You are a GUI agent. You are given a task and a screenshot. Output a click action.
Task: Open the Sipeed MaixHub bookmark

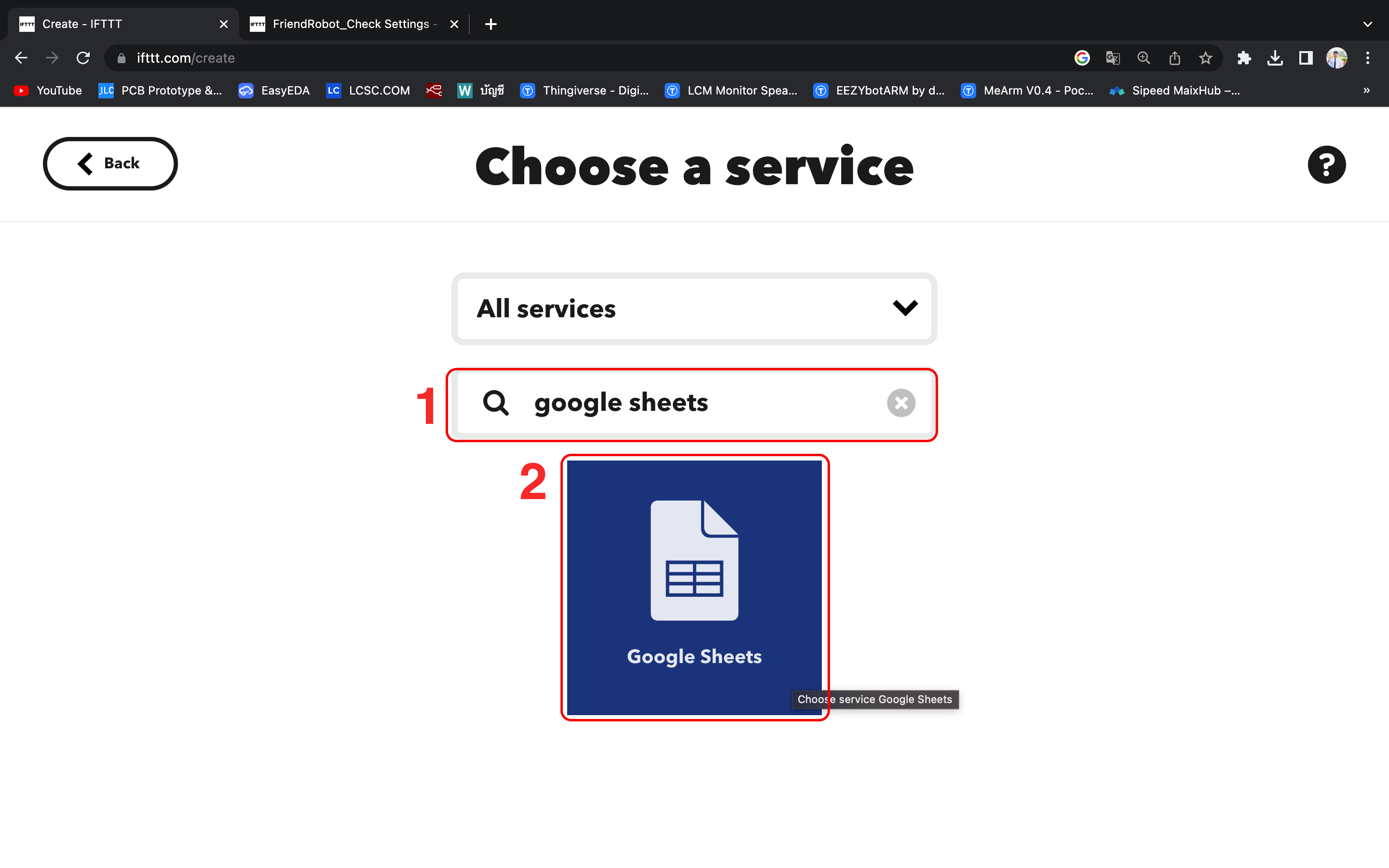point(1174,91)
